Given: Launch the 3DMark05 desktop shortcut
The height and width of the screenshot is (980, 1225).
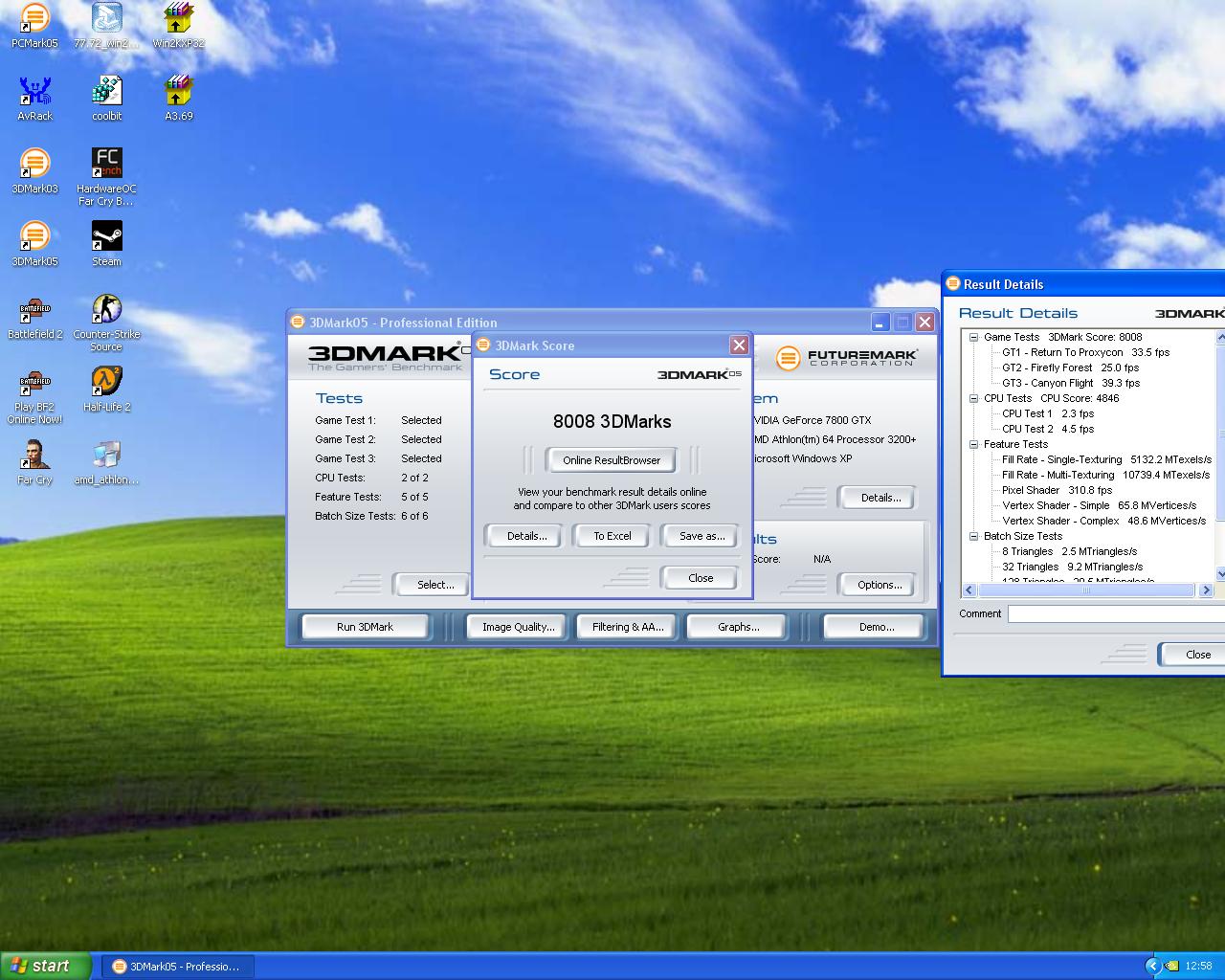Looking at the screenshot, I should pos(34,244).
